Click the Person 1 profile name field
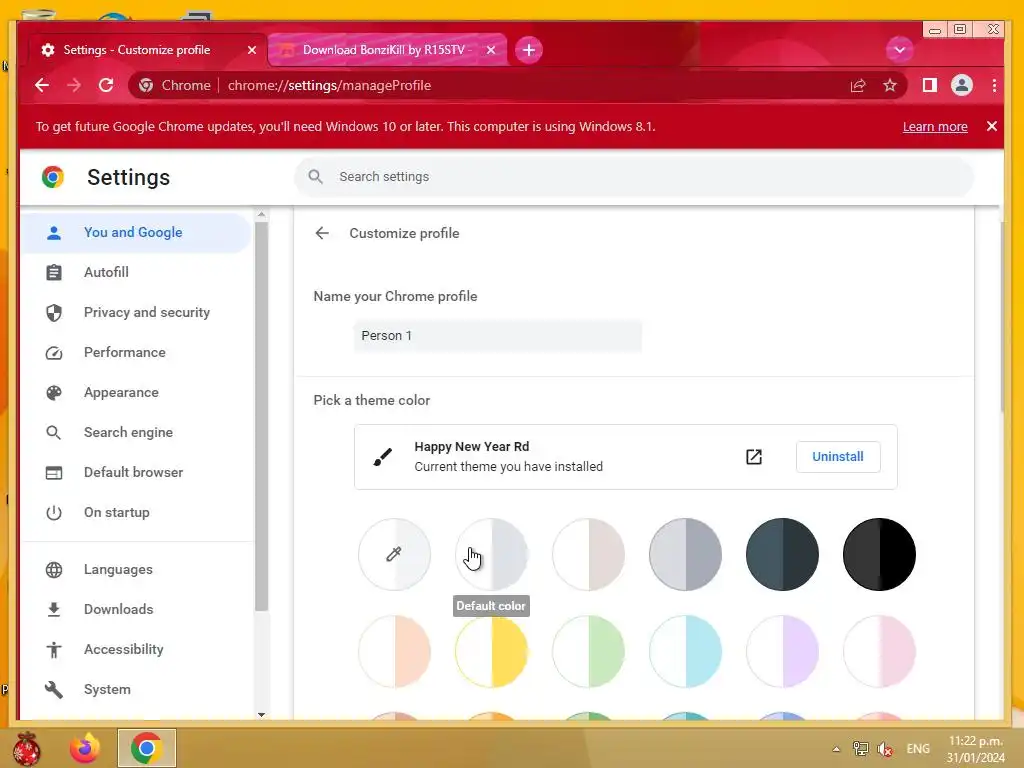The width and height of the screenshot is (1024, 768). 498,336
